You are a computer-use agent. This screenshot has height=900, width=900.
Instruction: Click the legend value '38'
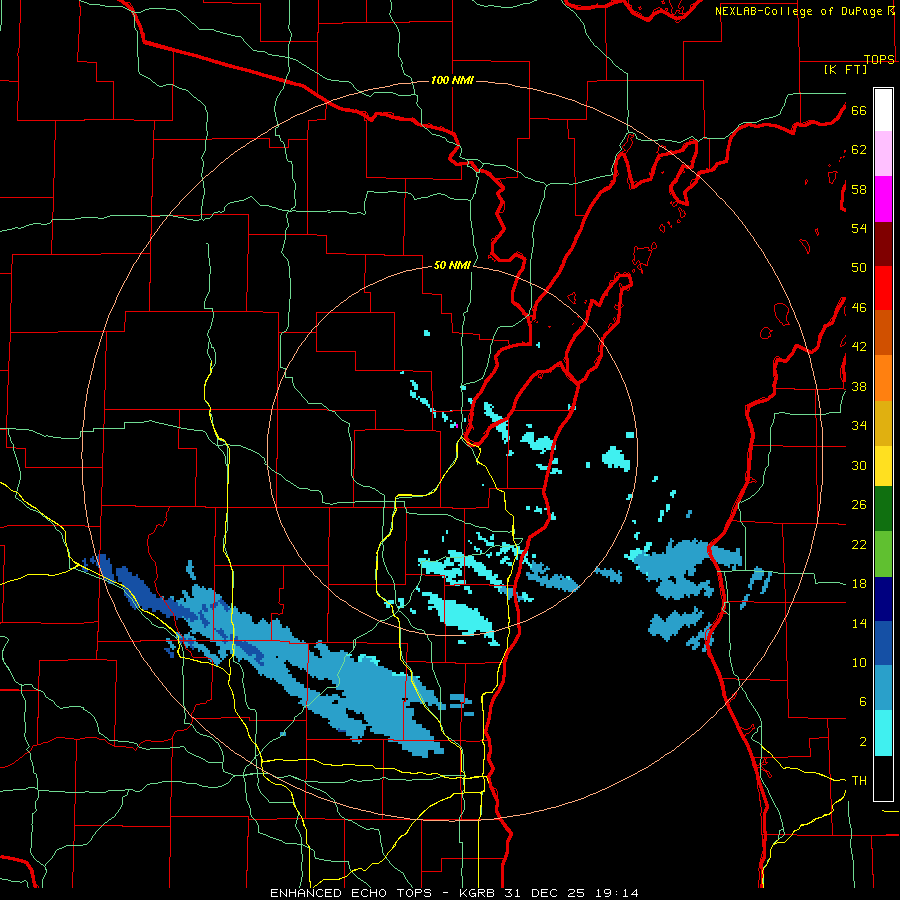(859, 386)
